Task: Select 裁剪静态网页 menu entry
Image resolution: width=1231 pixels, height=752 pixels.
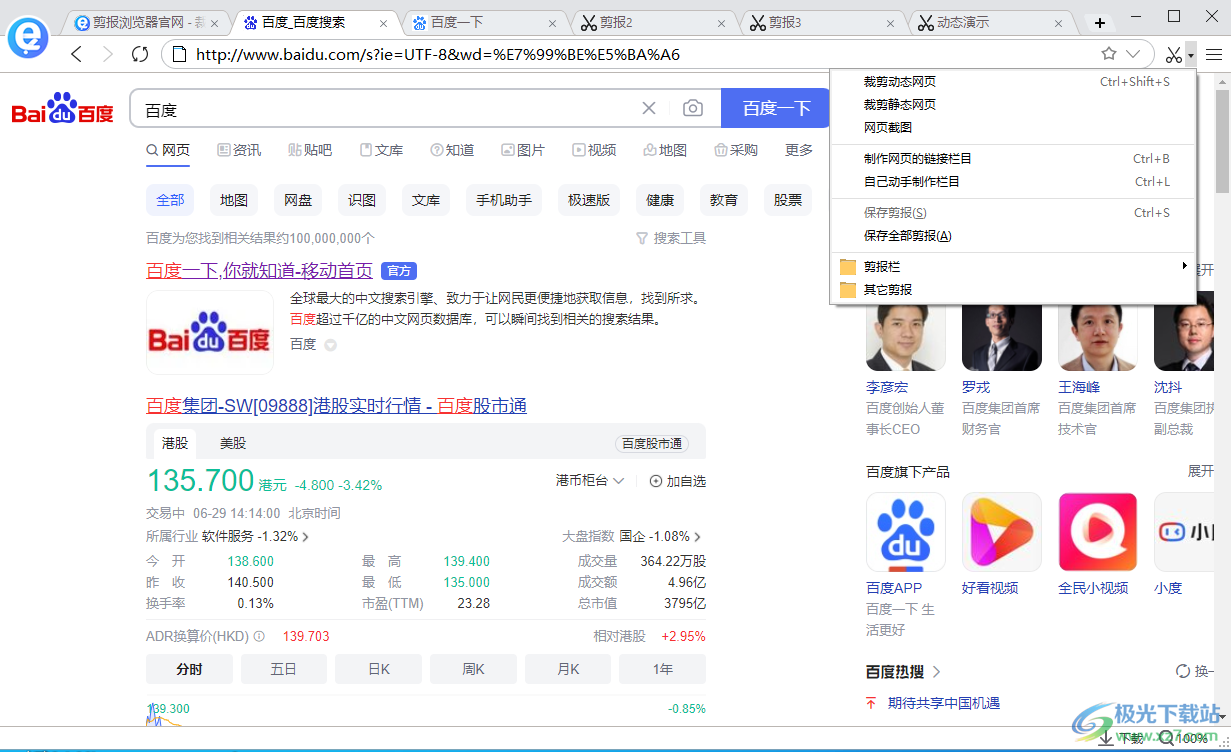Action: point(1013,104)
